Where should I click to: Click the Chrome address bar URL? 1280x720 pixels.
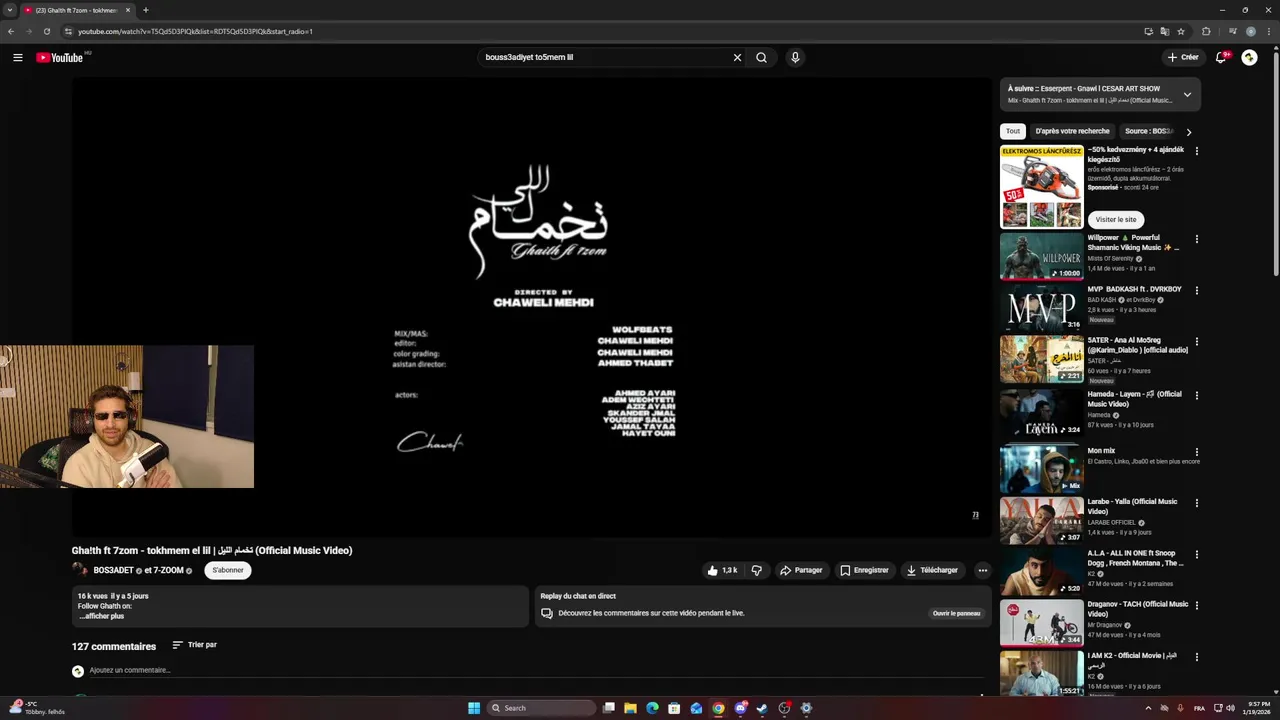pyautogui.click(x=195, y=31)
